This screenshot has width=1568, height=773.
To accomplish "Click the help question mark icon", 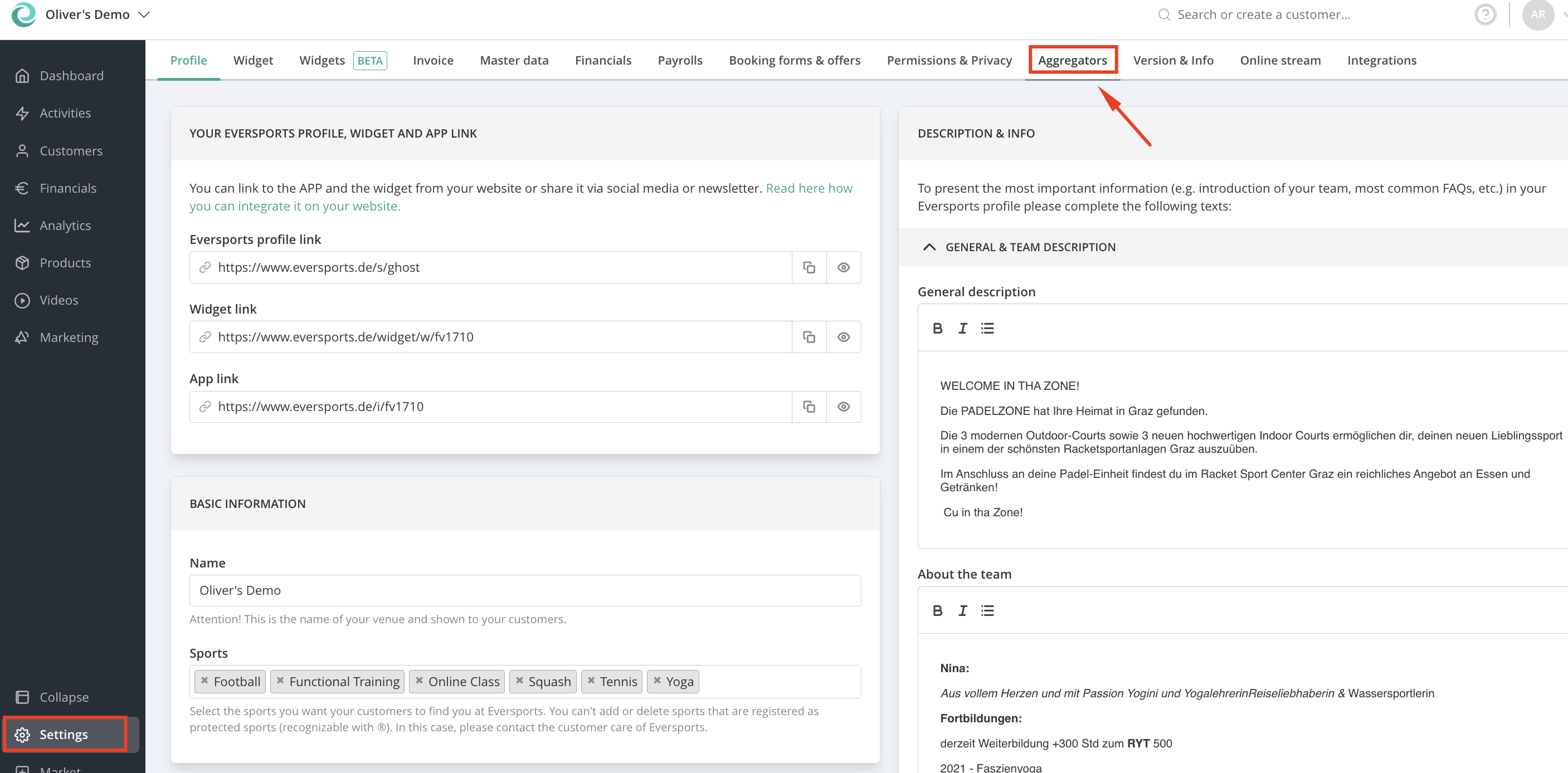I will tap(1484, 14).
